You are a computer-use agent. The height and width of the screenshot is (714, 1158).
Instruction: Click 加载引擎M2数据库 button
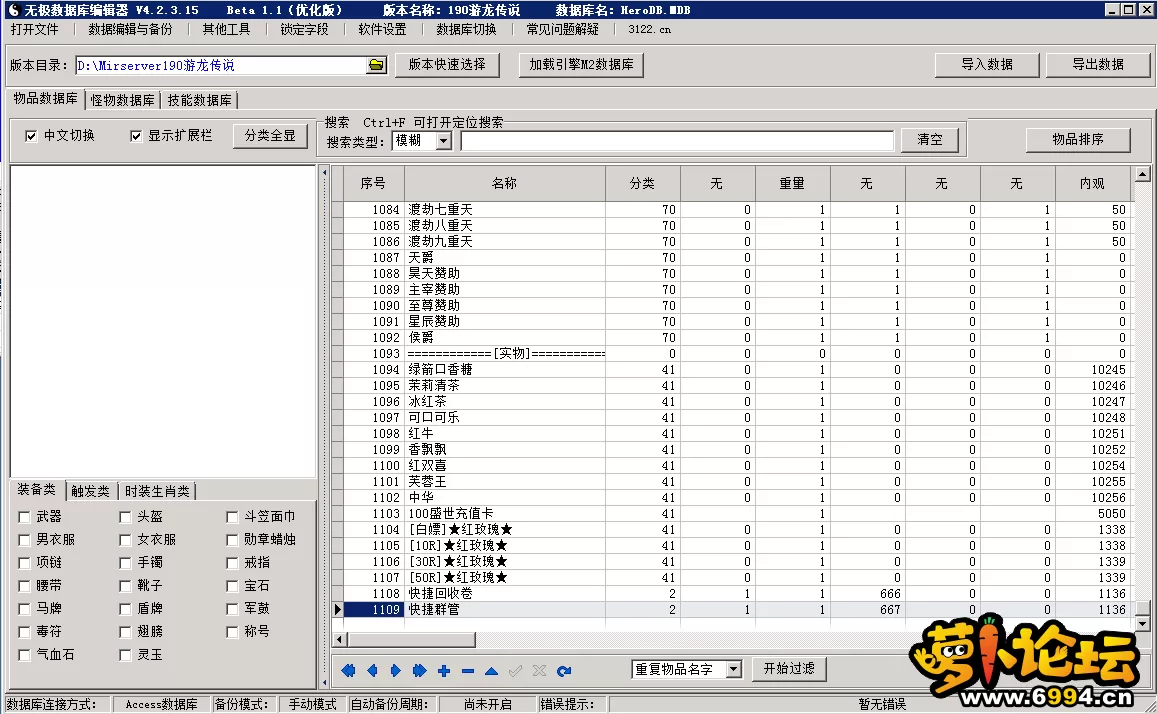(x=581, y=64)
